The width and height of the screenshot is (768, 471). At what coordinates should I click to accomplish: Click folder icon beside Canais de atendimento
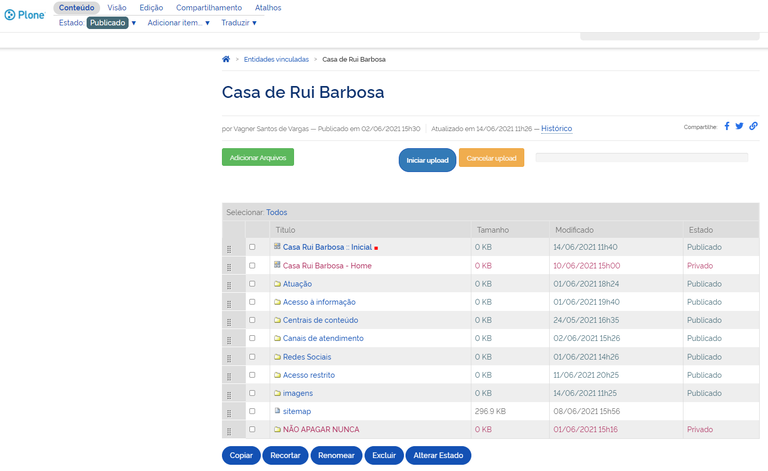(277, 338)
